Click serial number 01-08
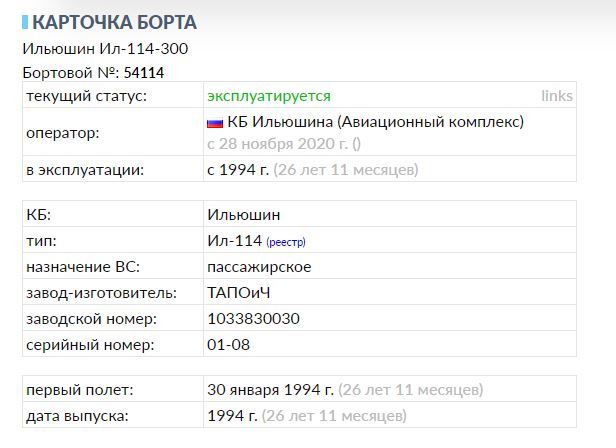 pos(228,345)
